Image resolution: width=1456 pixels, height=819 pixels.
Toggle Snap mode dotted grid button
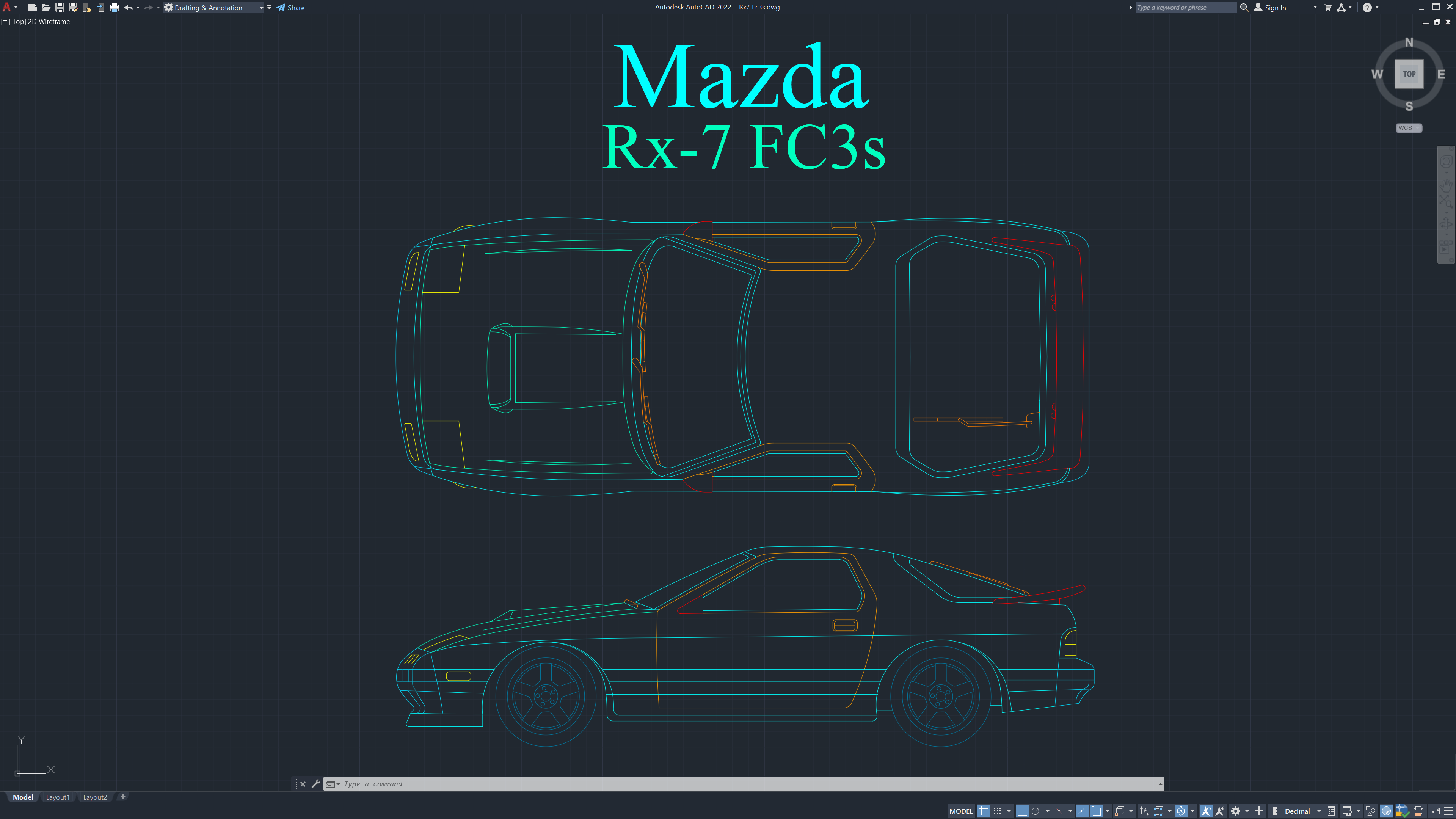click(998, 811)
